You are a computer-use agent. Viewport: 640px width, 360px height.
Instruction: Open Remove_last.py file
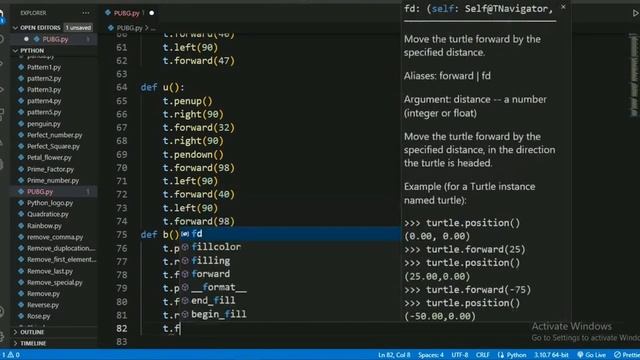50,271
